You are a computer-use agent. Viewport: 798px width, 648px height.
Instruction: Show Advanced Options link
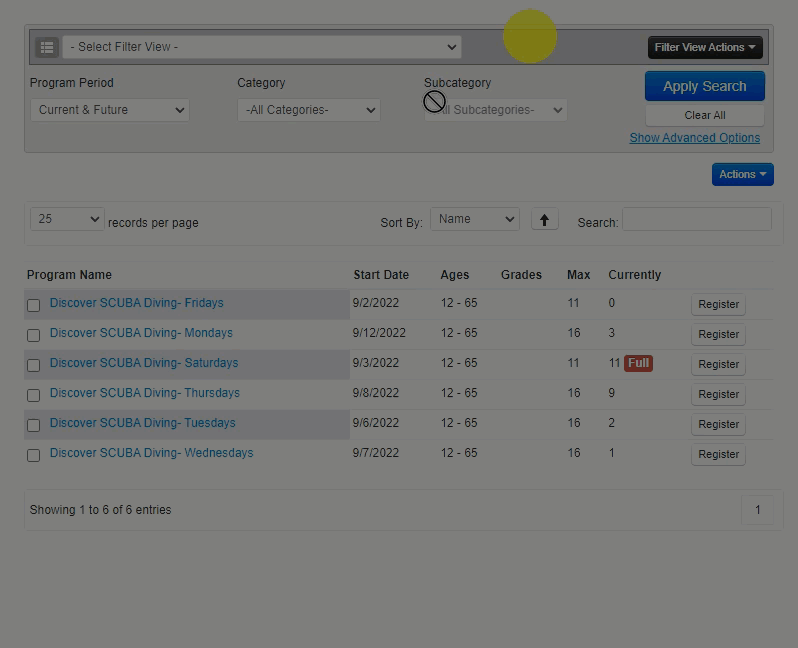coord(694,138)
